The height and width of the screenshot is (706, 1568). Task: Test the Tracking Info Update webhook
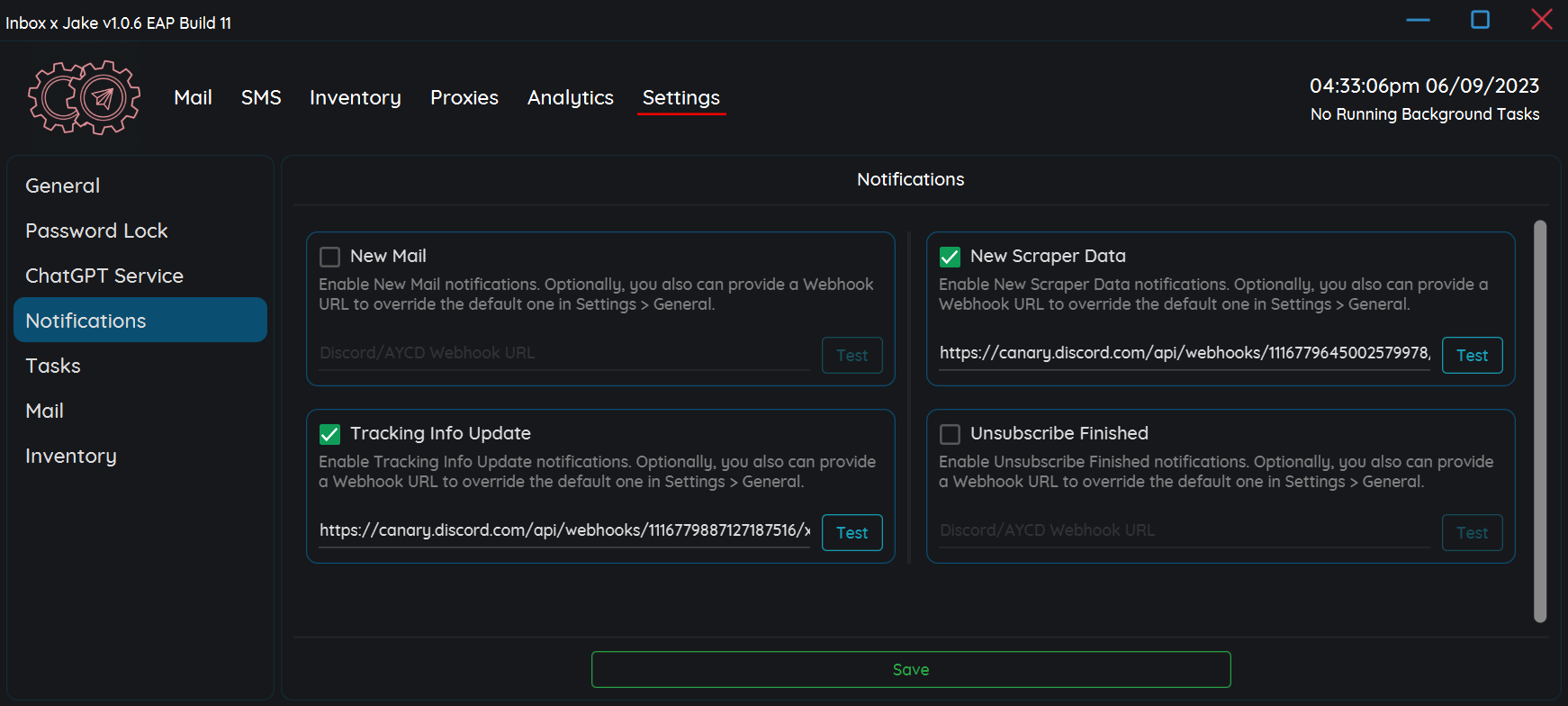[852, 532]
